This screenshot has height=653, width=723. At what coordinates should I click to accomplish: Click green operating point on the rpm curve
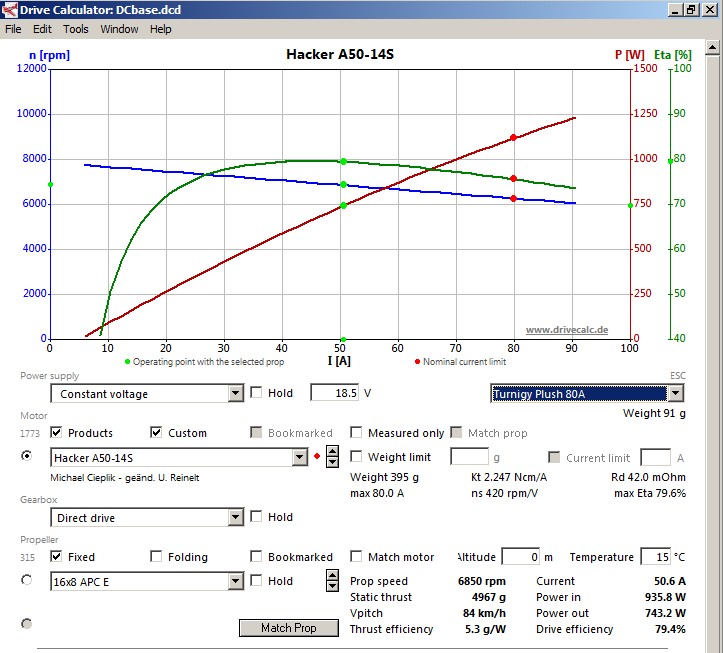(343, 185)
